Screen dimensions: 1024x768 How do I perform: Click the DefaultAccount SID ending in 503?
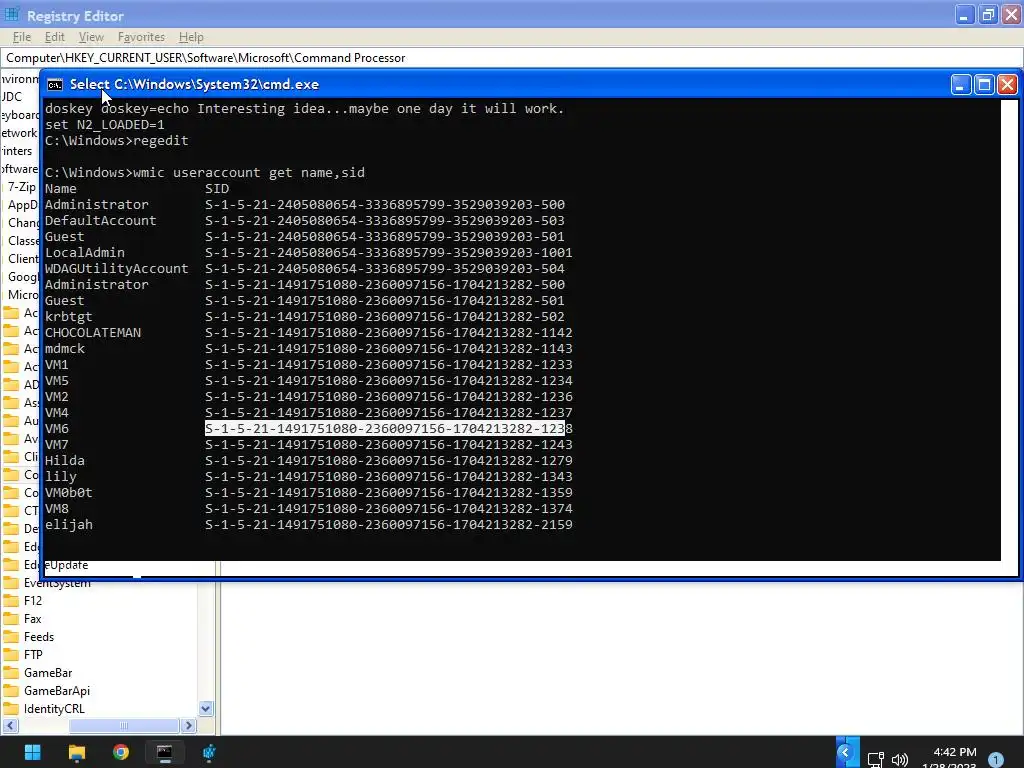point(385,221)
